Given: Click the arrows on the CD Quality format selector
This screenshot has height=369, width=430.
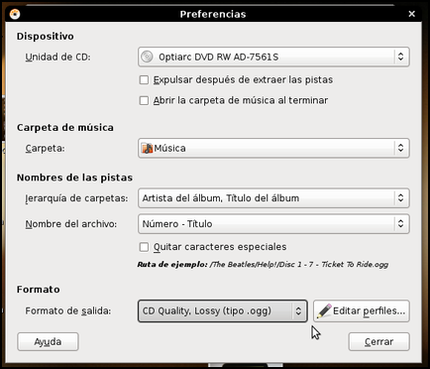Looking at the screenshot, I should (x=298, y=311).
